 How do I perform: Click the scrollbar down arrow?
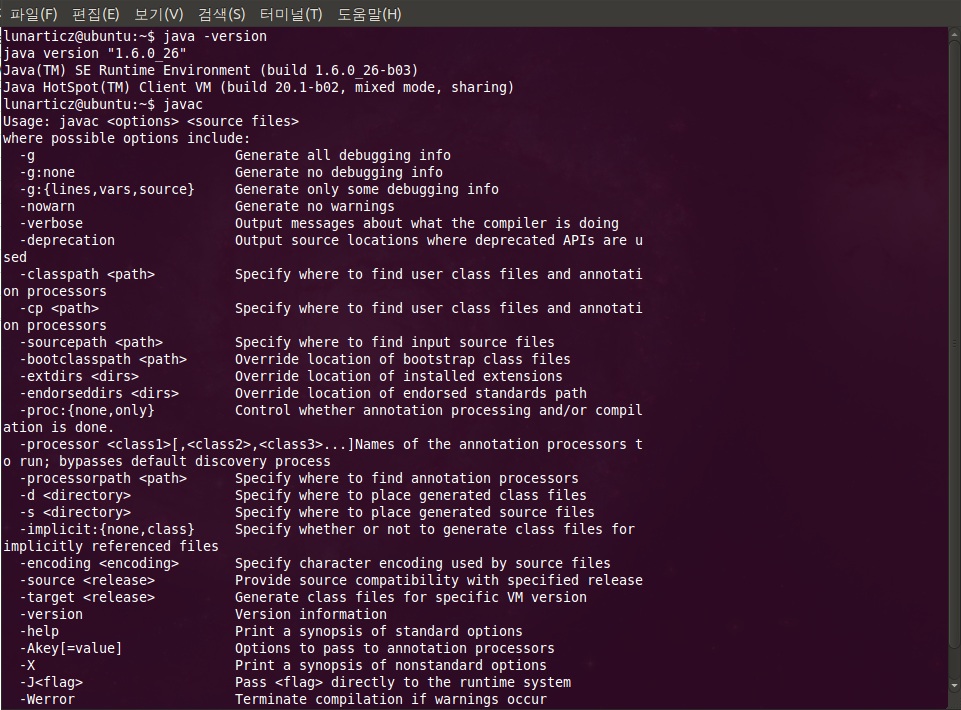click(x=954, y=685)
